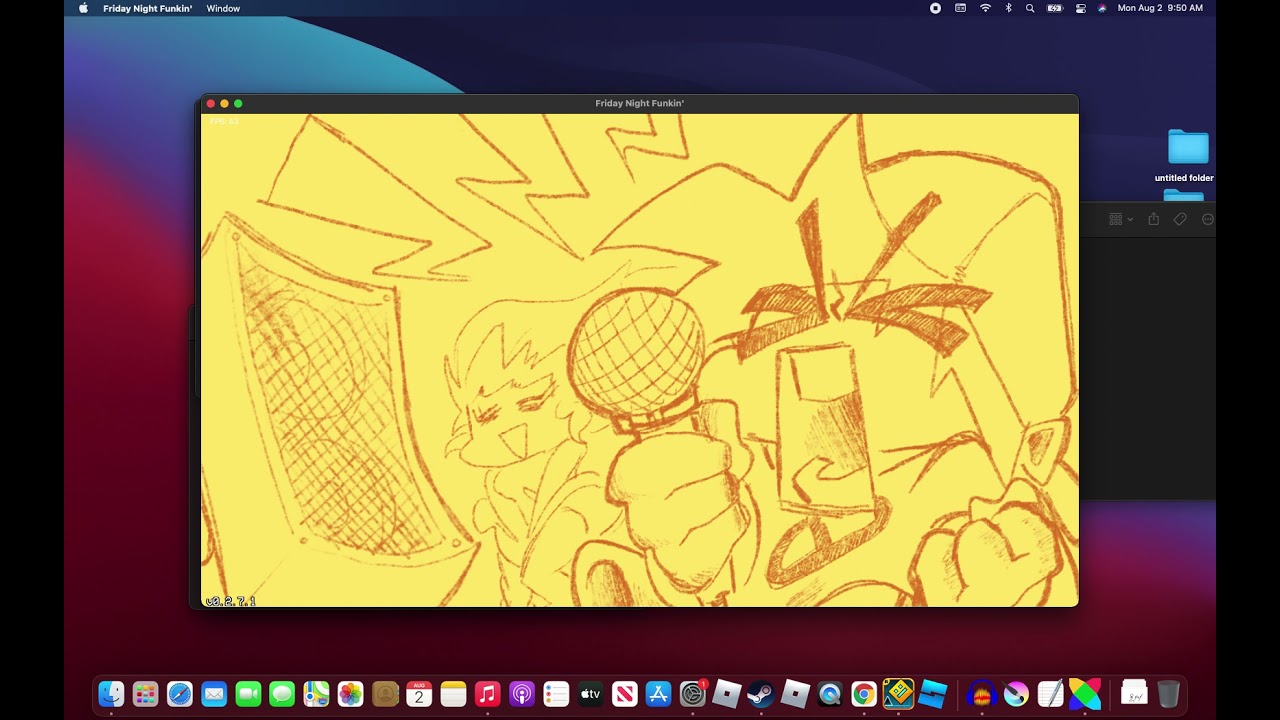Open the Trash in the dock
The width and height of the screenshot is (1280, 720).
[x=1168, y=693]
